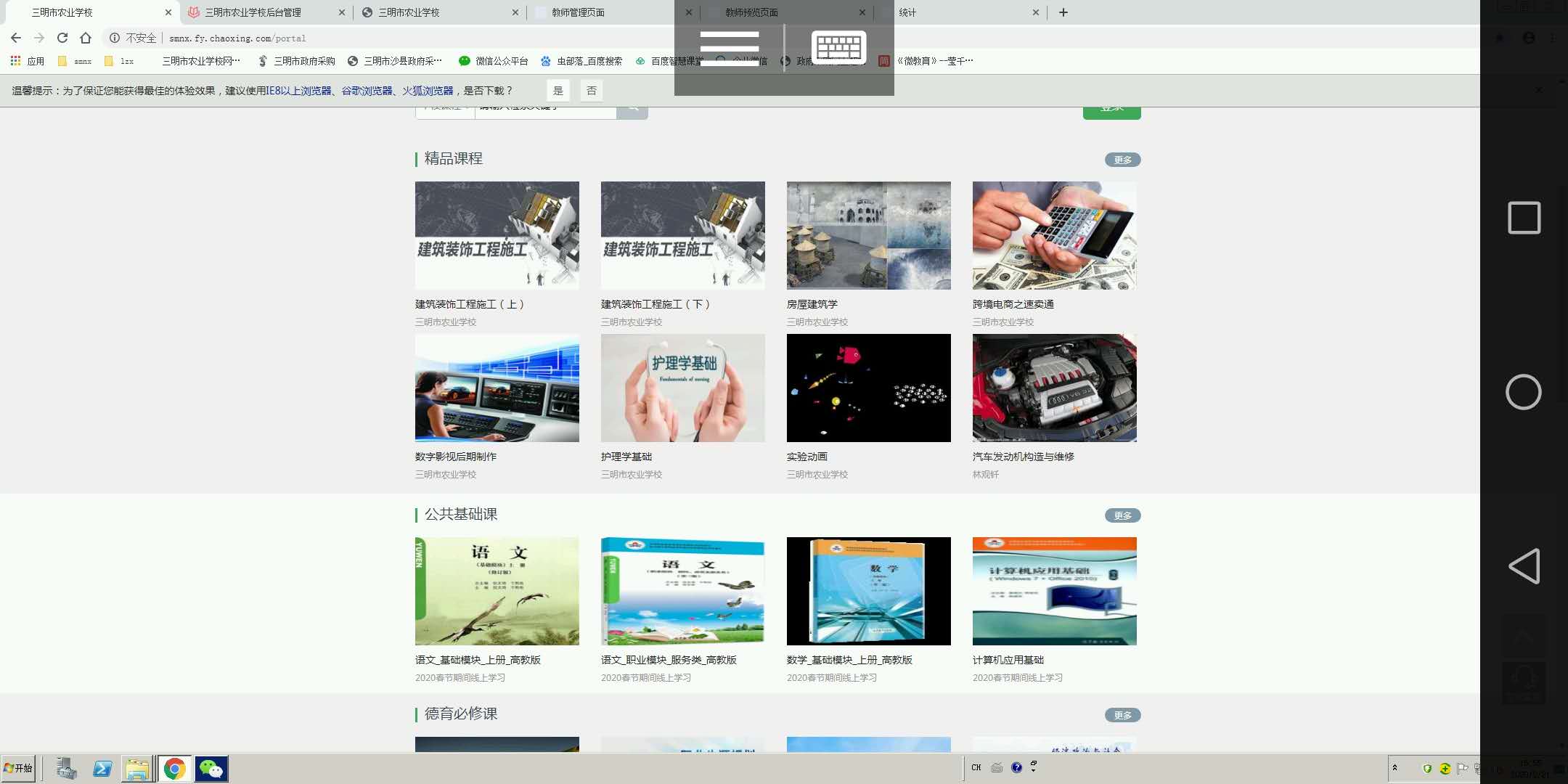Viewport: 1568px width, 784px height.
Task: Click the 谷歌浏览器 download link
Action: (x=367, y=91)
